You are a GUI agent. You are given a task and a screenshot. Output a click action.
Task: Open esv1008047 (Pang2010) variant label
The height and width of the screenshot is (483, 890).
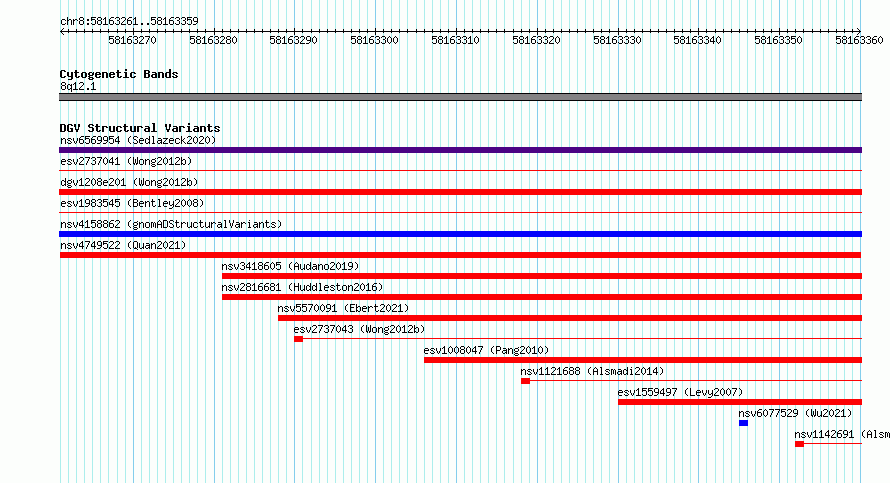click(486, 350)
